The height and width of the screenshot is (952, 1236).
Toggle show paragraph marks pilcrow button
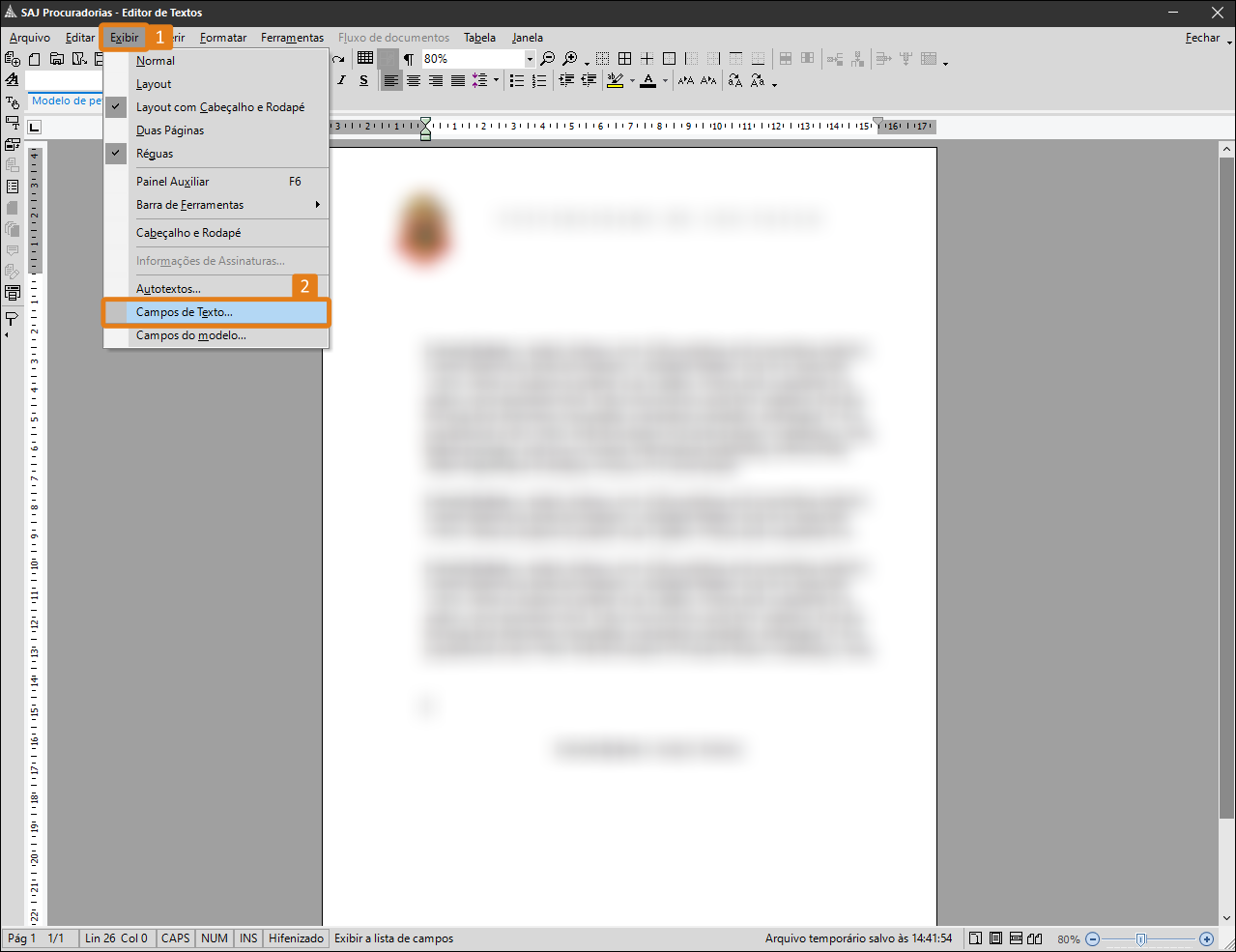pyautogui.click(x=409, y=59)
